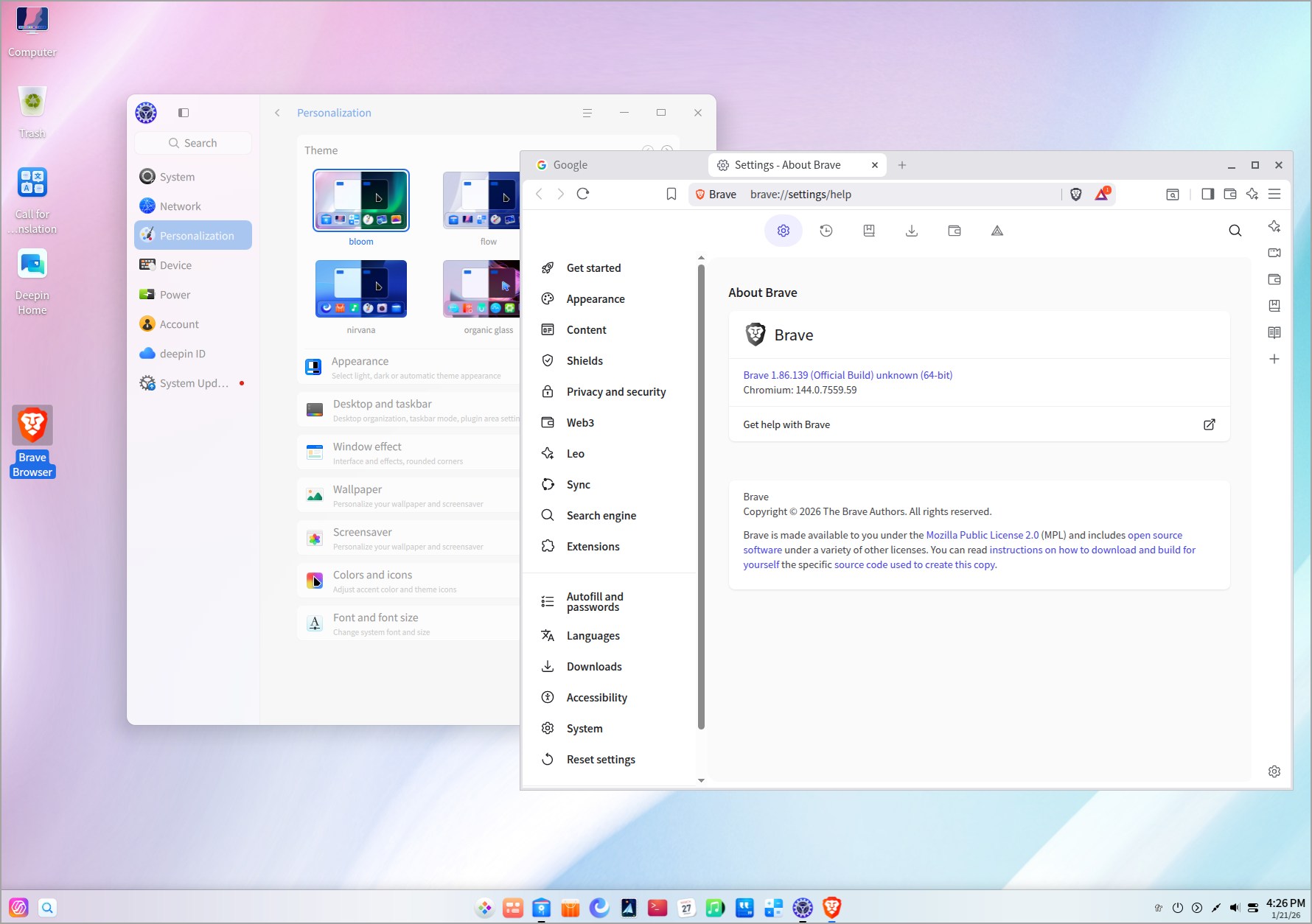Open Privacy and security settings

(615, 392)
